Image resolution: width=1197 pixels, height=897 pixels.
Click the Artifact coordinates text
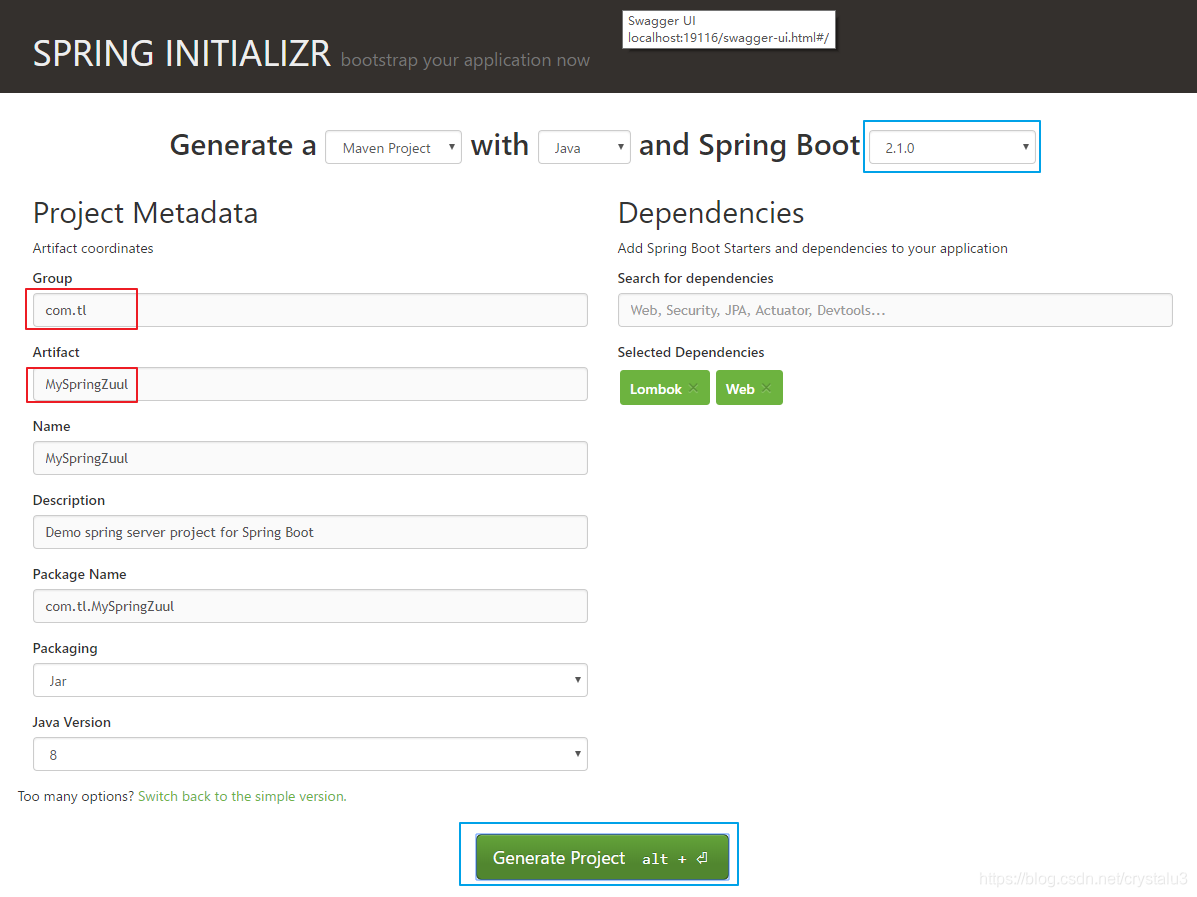pos(93,248)
